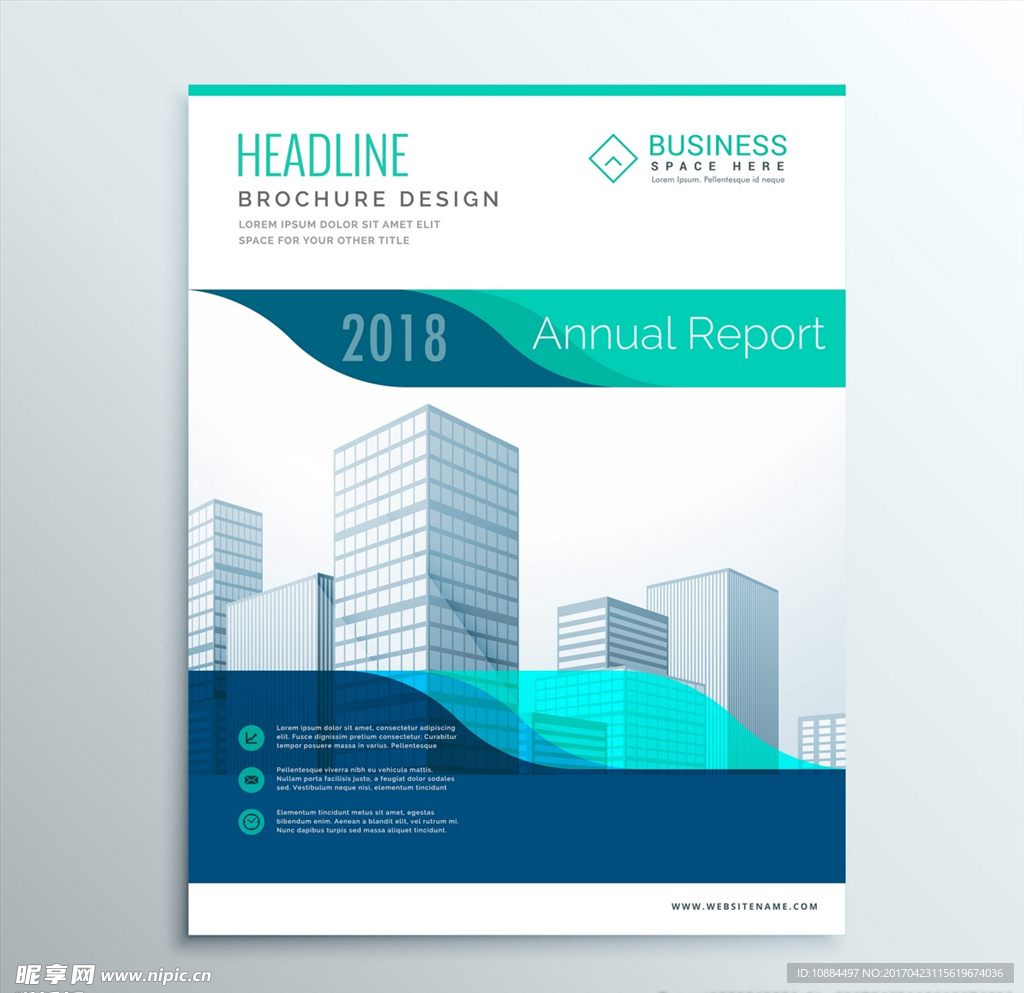Click the chart icon beside first paragraph
Viewport: 1024px width, 993px height.
point(251,738)
